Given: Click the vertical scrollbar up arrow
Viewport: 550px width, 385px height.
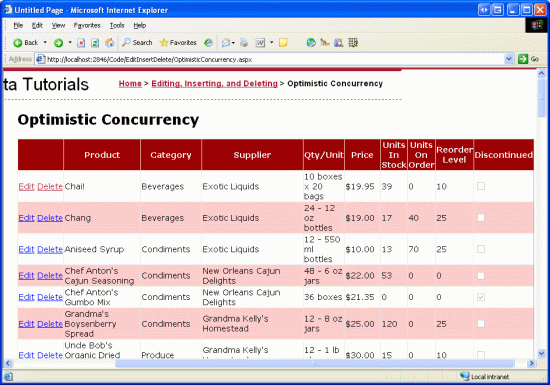Looking at the screenshot, I should (542, 74).
